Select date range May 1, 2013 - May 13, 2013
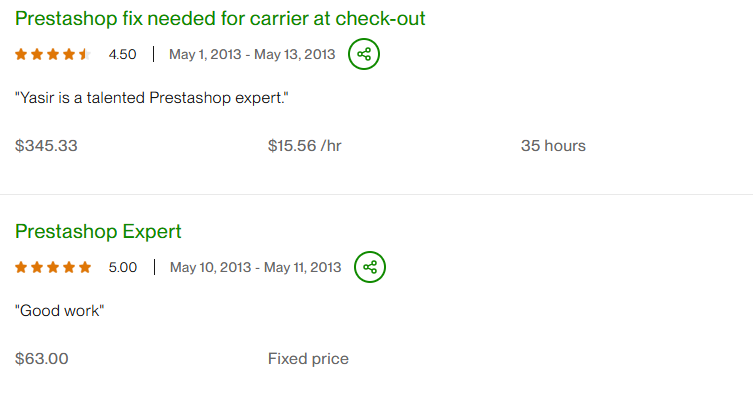Screen dimensions: 753x403 tap(252, 54)
